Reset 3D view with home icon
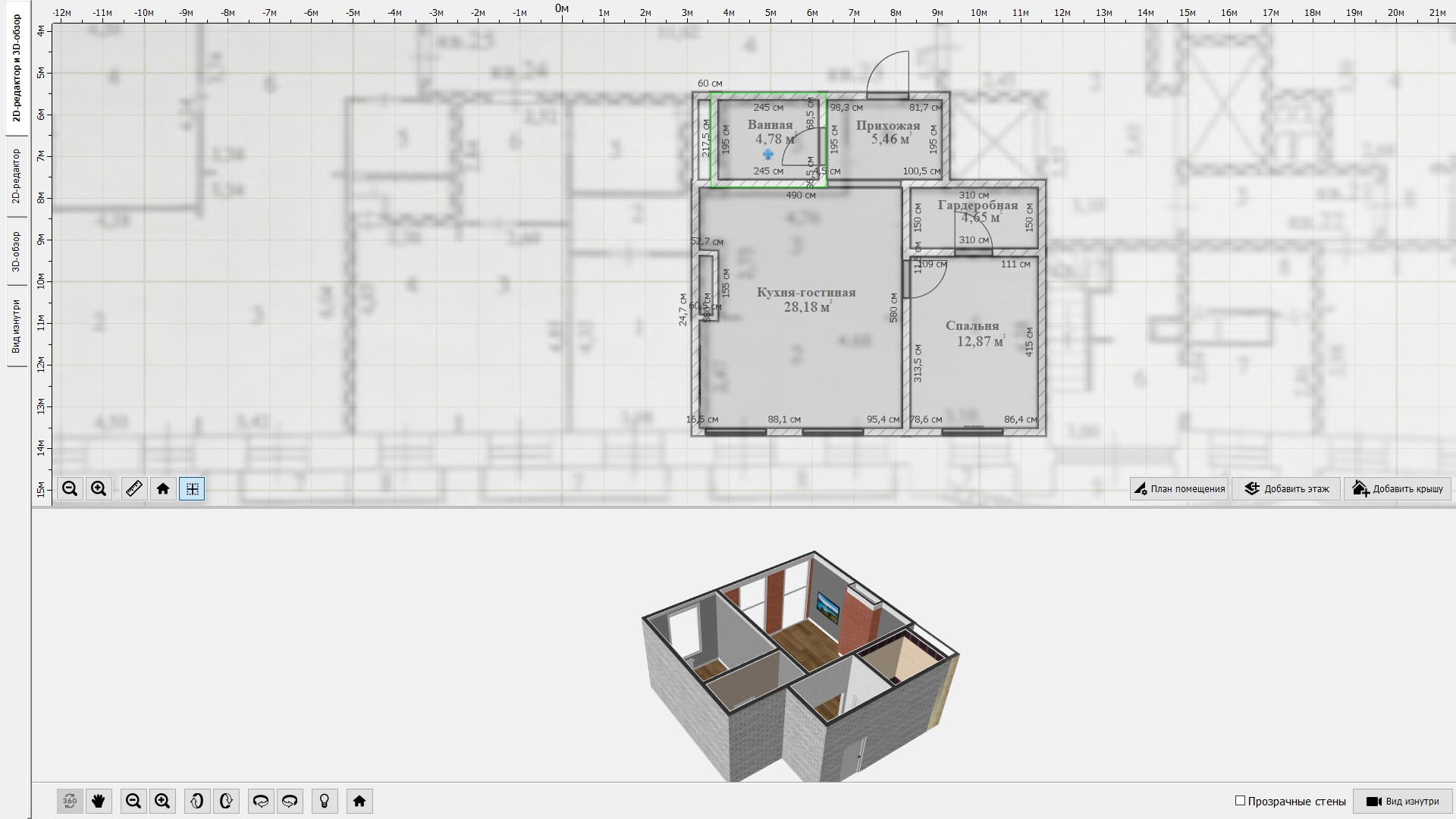 point(359,802)
